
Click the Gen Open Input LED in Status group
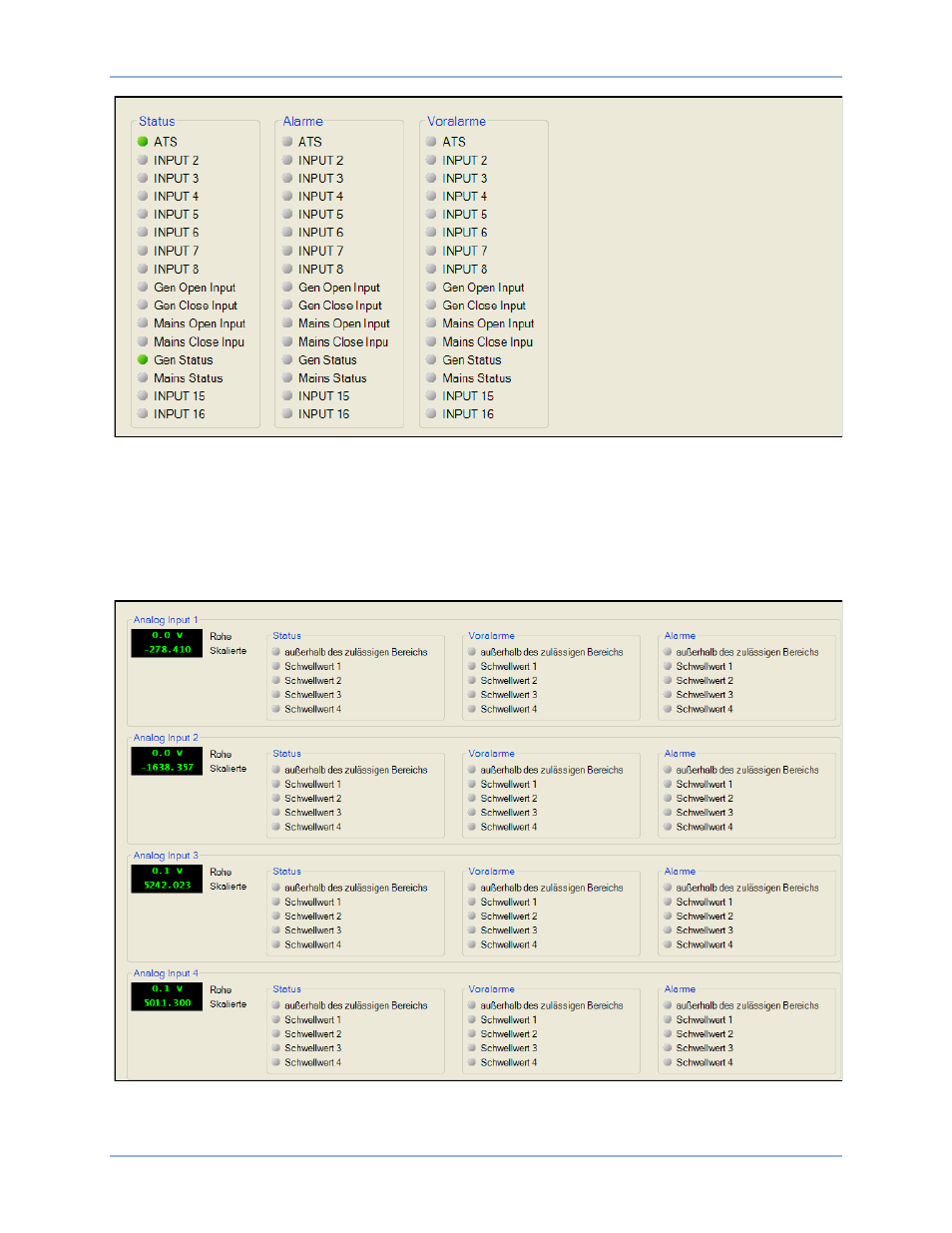pos(143,287)
